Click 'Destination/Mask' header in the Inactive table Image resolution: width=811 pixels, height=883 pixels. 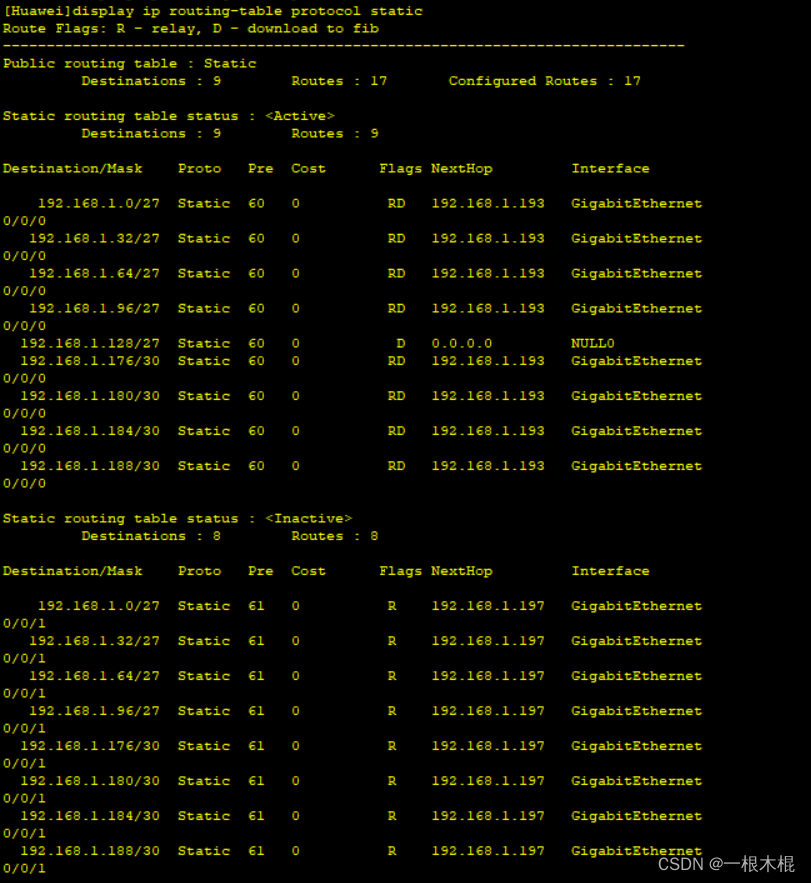[73, 571]
